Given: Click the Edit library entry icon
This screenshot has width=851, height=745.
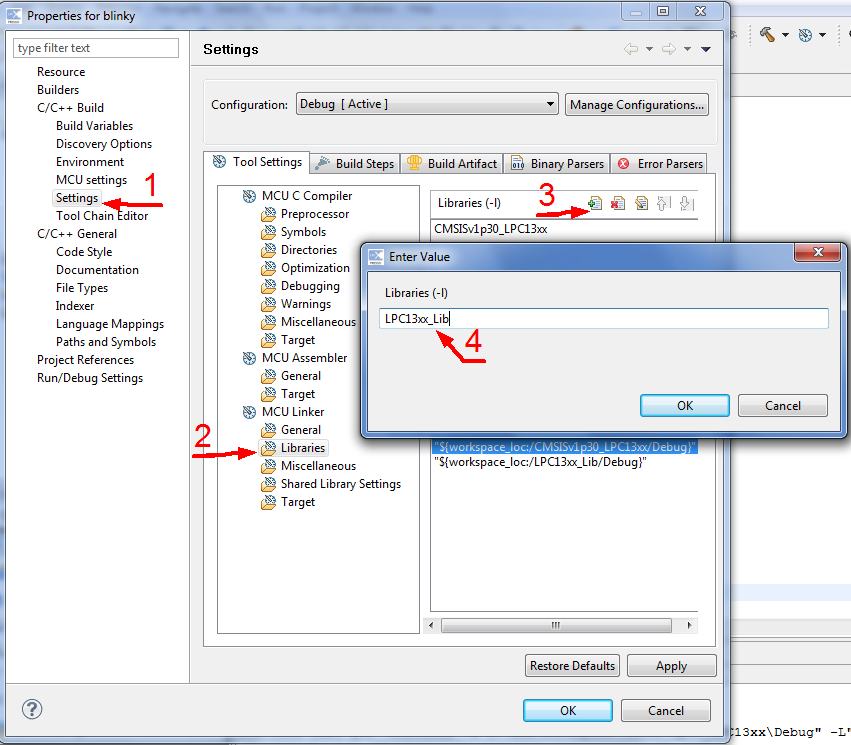Looking at the screenshot, I should click(641, 204).
